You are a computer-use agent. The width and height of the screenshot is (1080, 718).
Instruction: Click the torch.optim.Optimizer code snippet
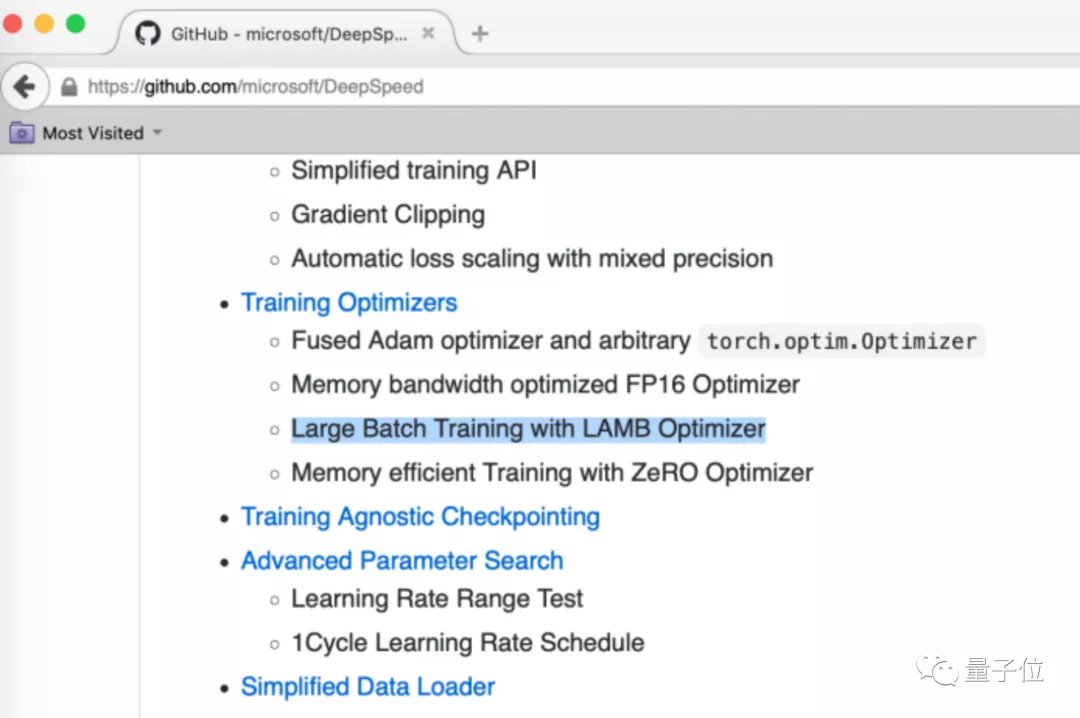click(x=841, y=341)
